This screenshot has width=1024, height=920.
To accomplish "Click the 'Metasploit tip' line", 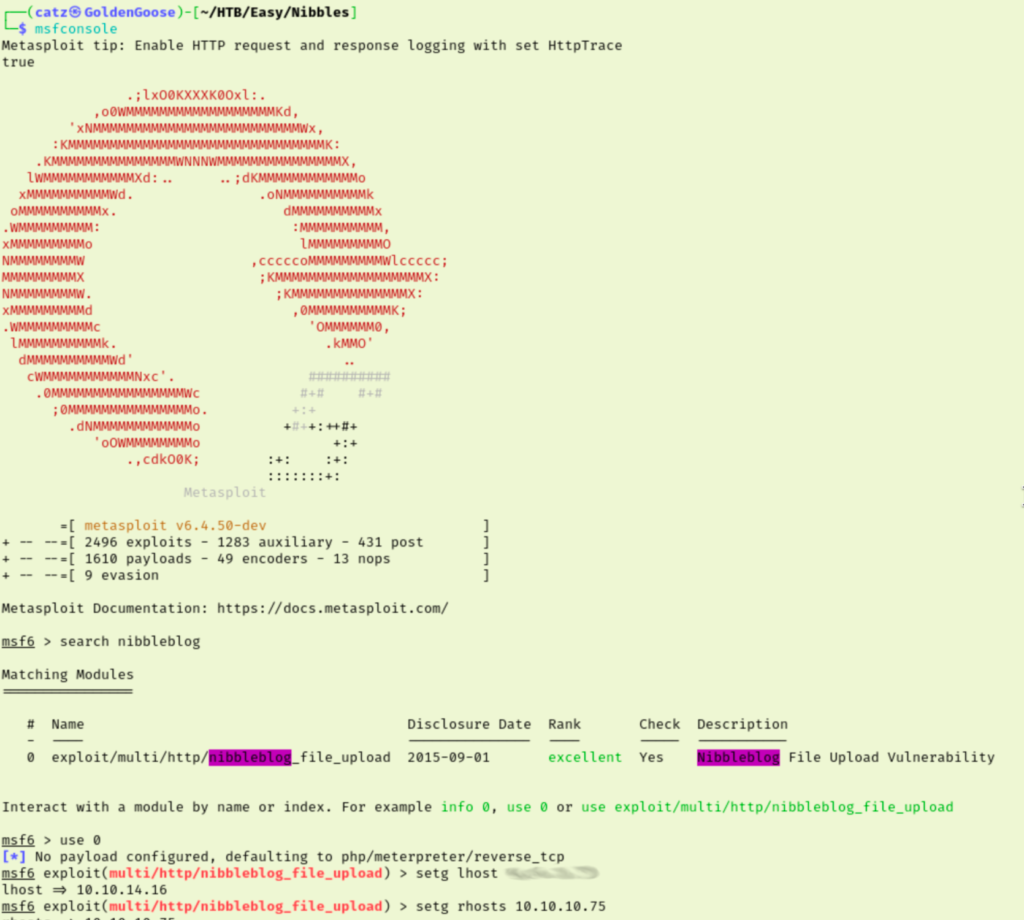I will (x=312, y=54).
